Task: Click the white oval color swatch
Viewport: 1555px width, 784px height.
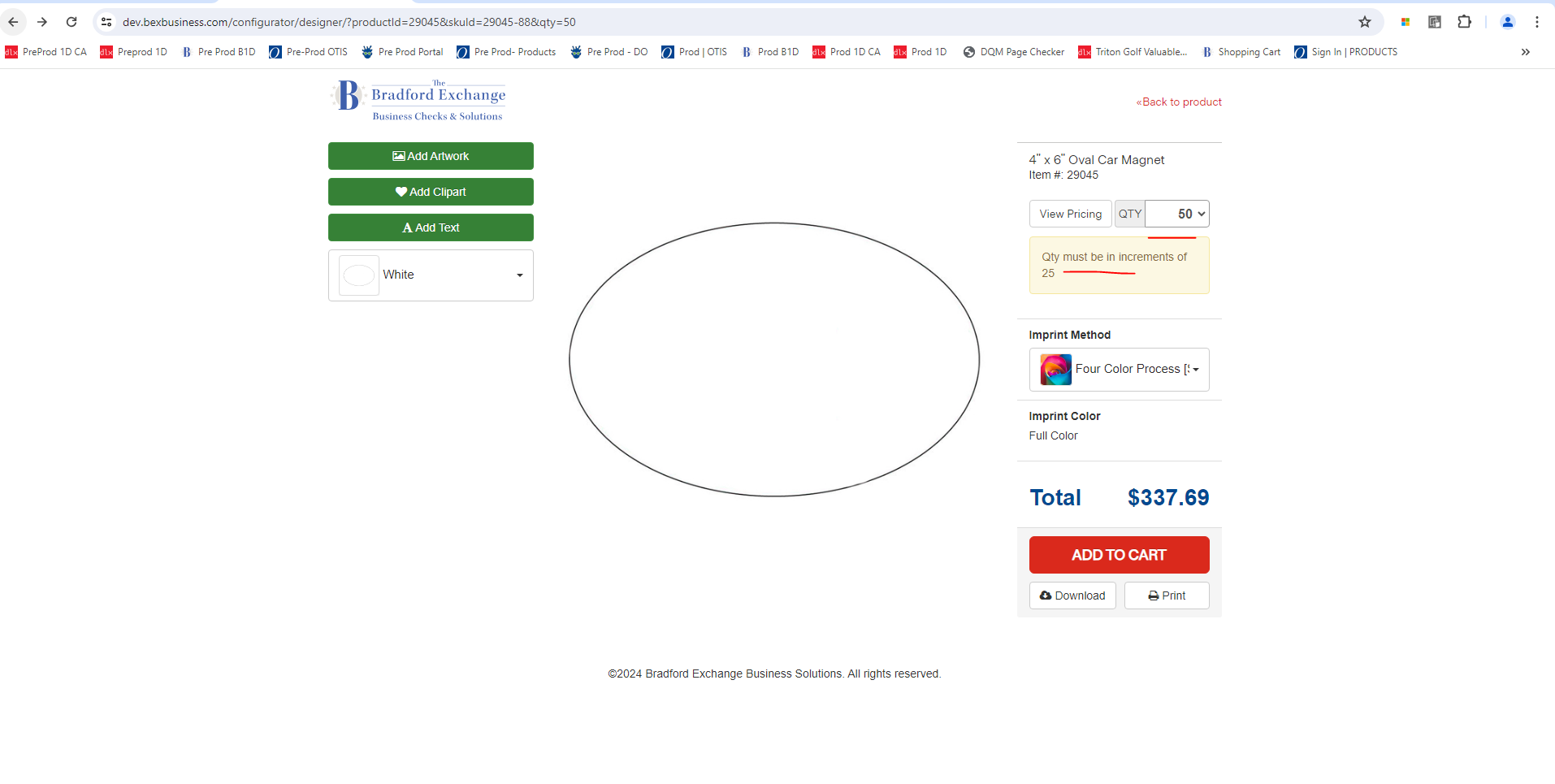Action: pos(358,275)
